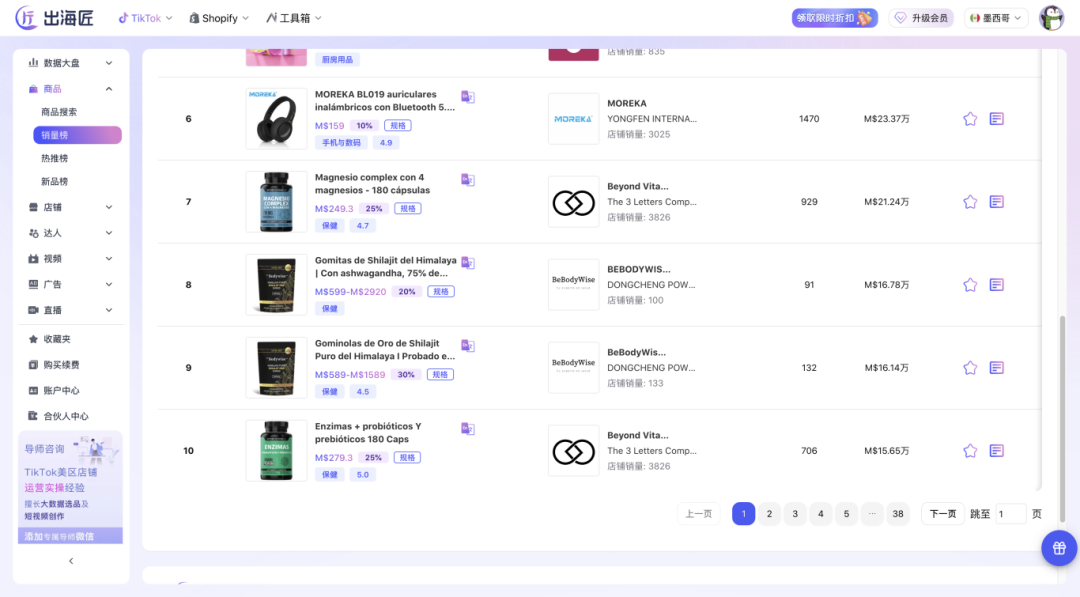Open the Shopify dropdown in top navigation
Viewport: 1080px width, 597px height.
219,18
